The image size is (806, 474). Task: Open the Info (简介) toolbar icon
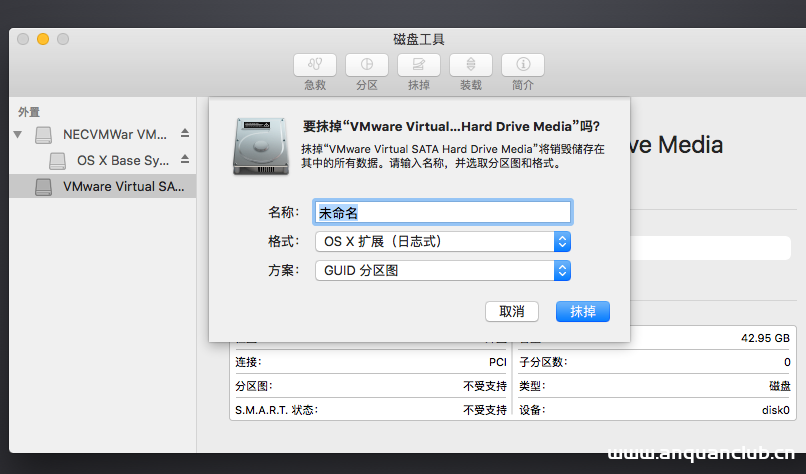(x=522, y=65)
